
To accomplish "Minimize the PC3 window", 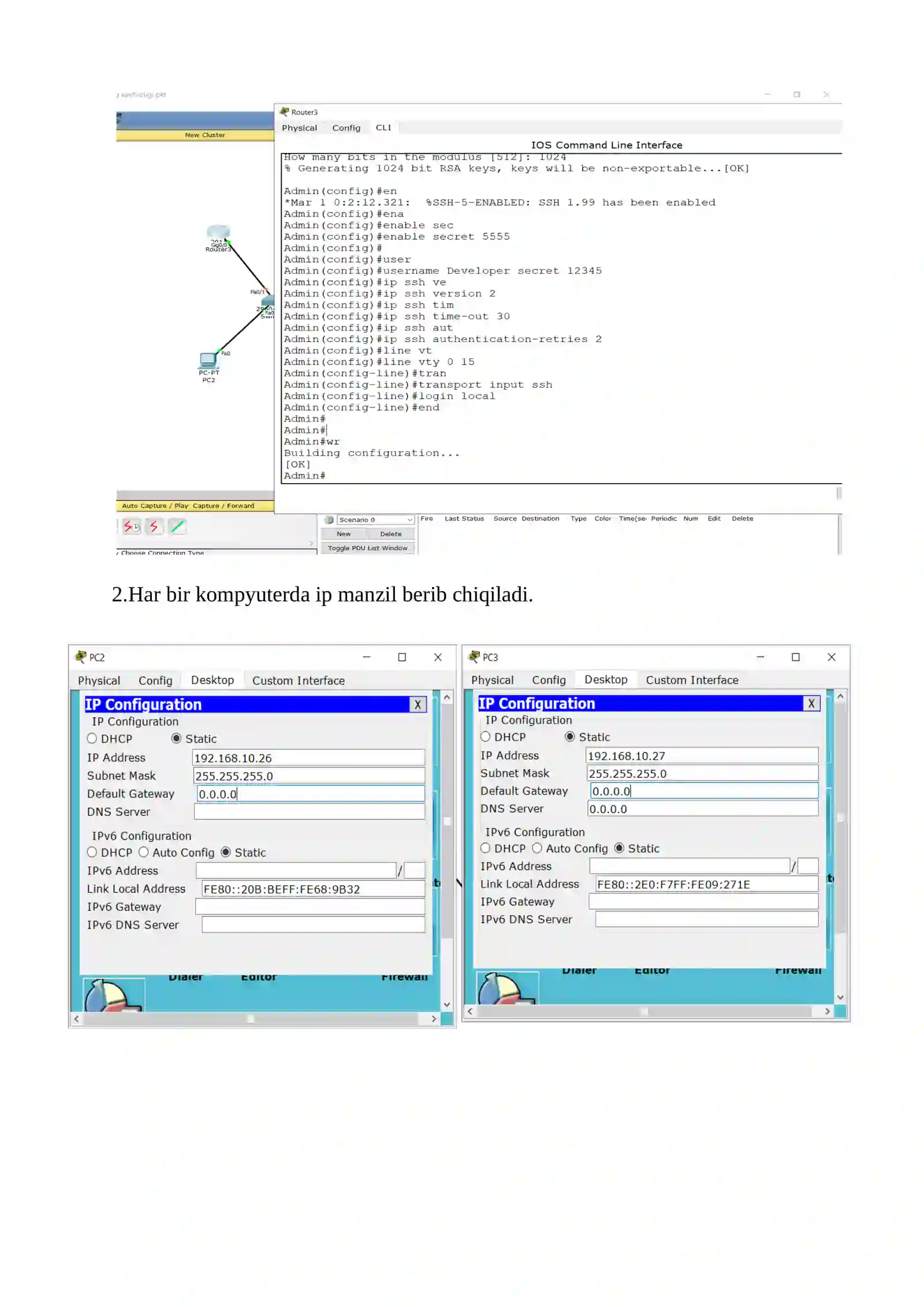I will click(760, 657).
